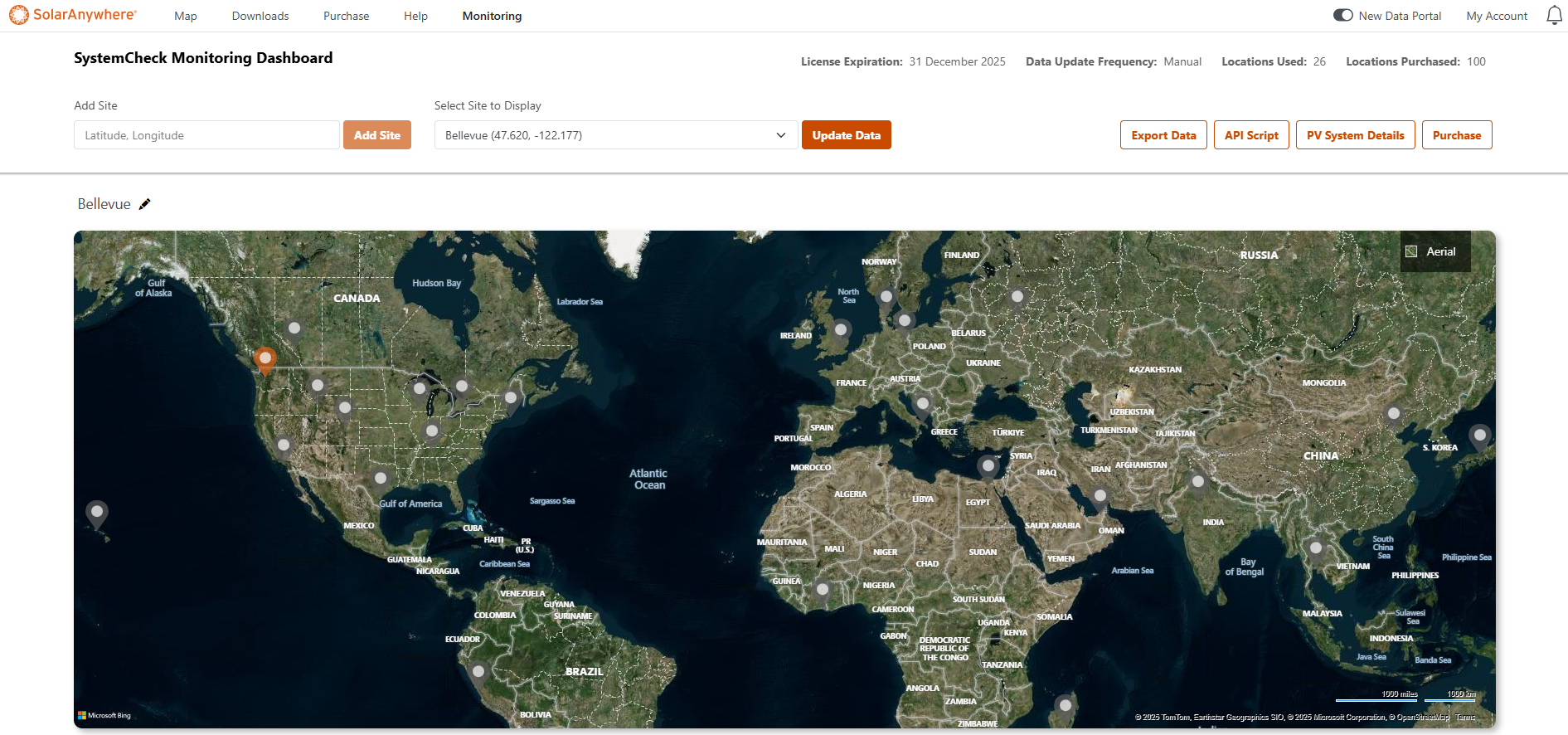
Task: Open the notifications bell icon
Action: click(x=1554, y=16)
